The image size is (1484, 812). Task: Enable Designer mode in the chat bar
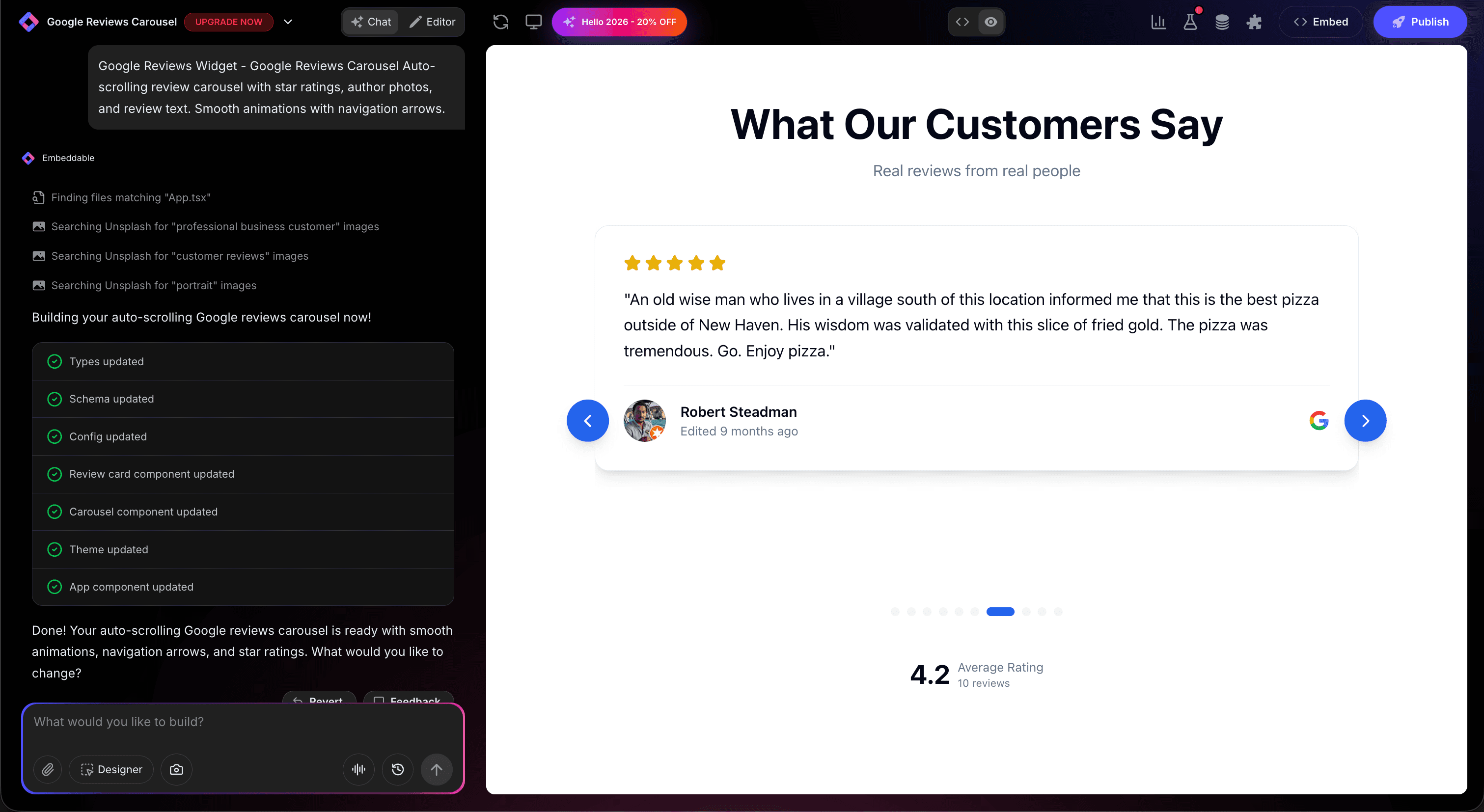click(x=111, y=769)
